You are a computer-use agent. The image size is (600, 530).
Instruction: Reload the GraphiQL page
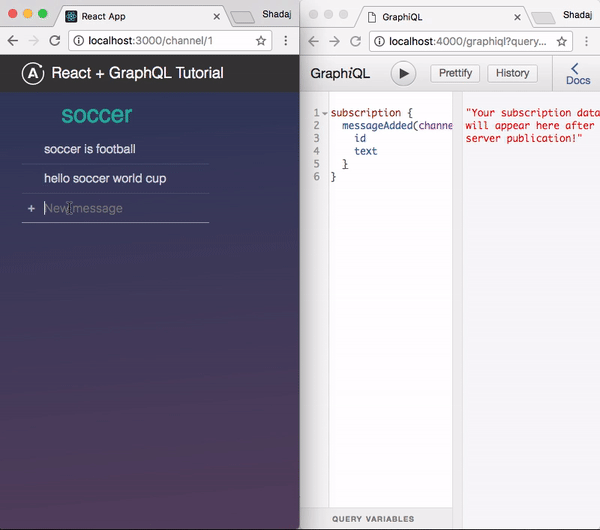point(355,41)
